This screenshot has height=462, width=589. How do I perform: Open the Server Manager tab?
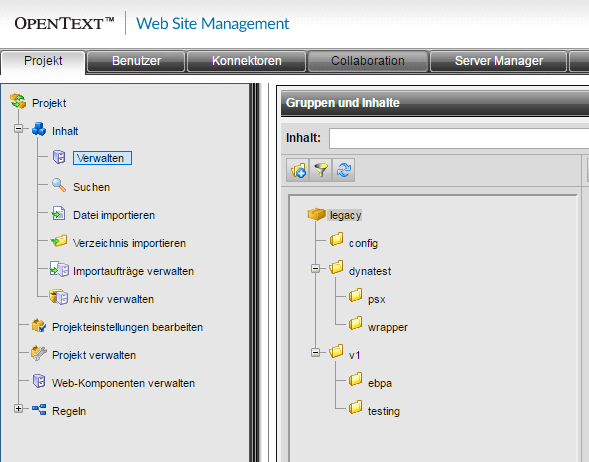tap(498, 61)
